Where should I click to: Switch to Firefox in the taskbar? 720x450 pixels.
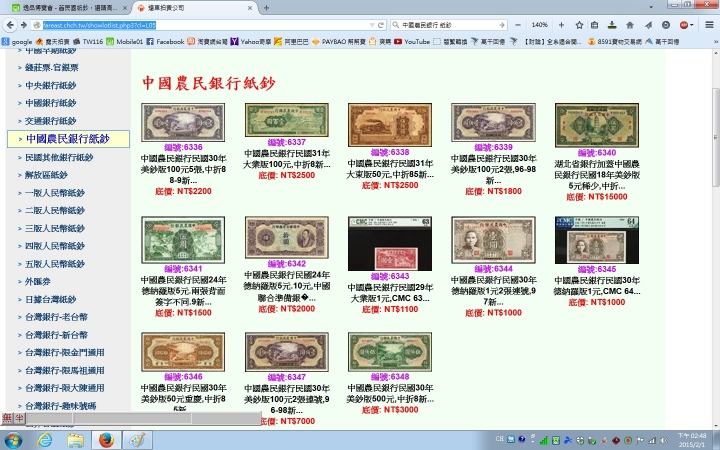(106, 440)
